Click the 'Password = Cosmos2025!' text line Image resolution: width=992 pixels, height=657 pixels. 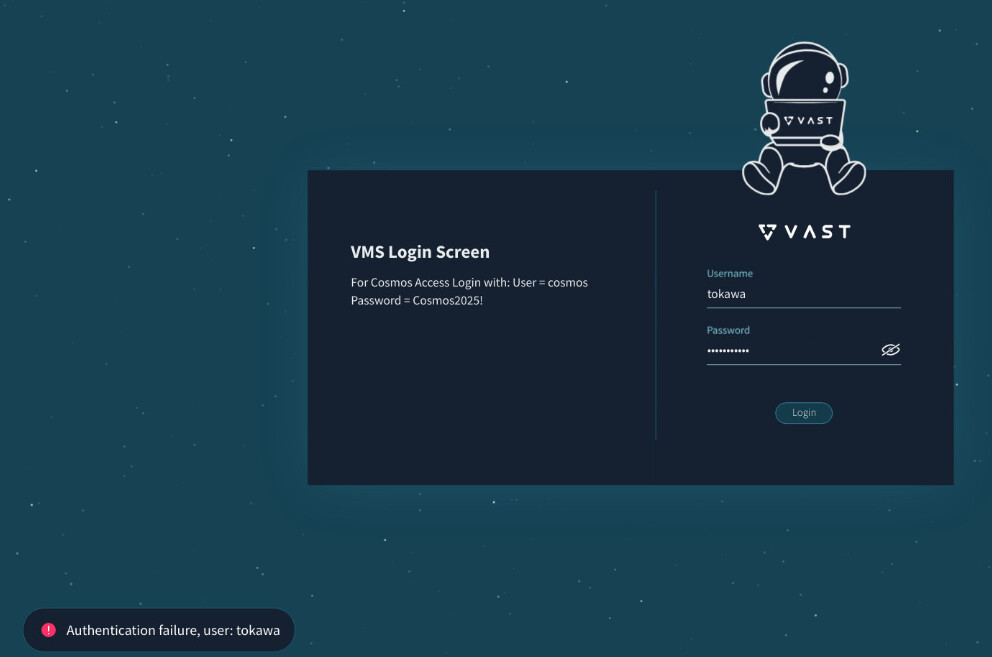(x=417, y=301)
